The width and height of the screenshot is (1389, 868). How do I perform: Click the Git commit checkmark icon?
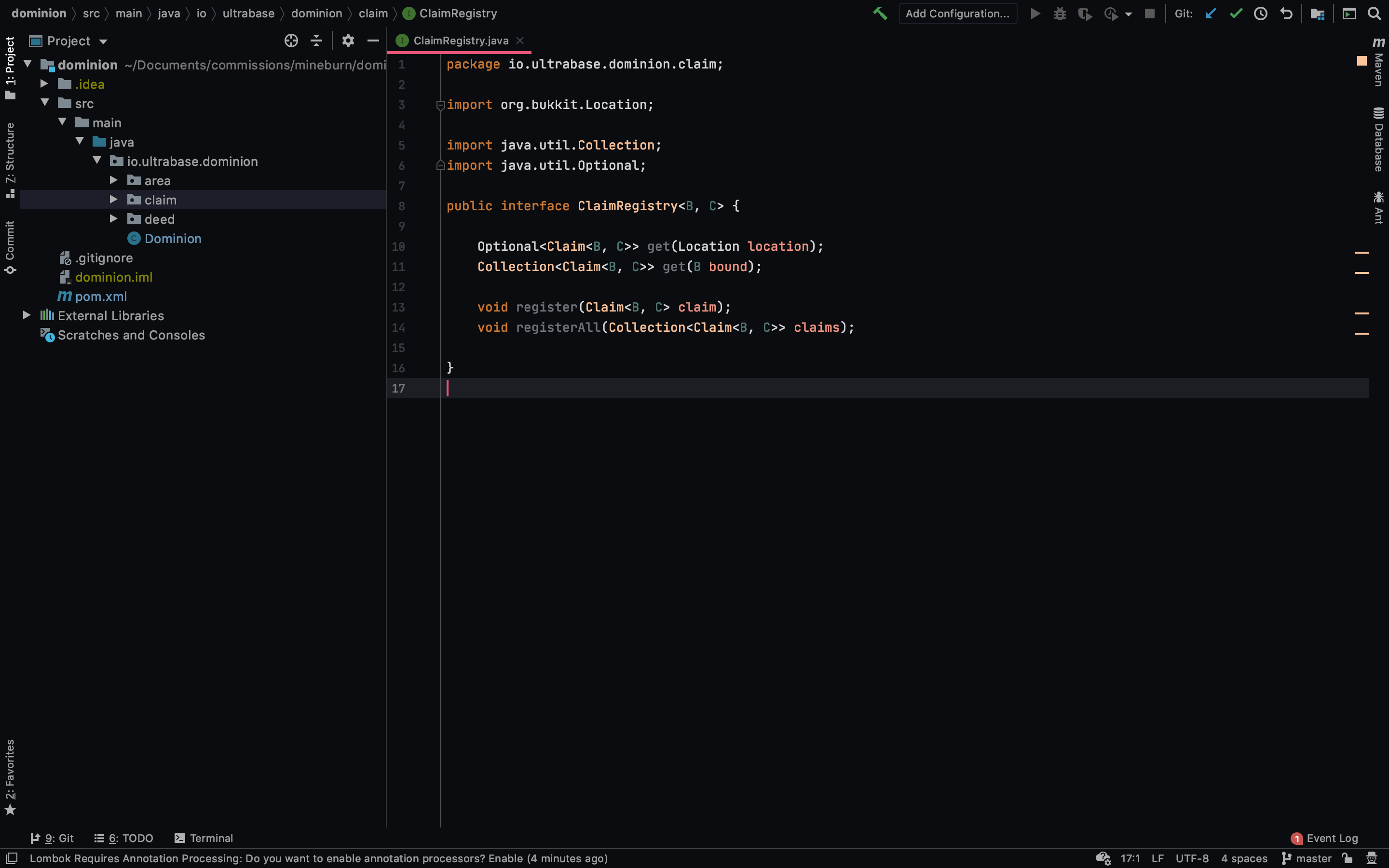point(1236,13)
